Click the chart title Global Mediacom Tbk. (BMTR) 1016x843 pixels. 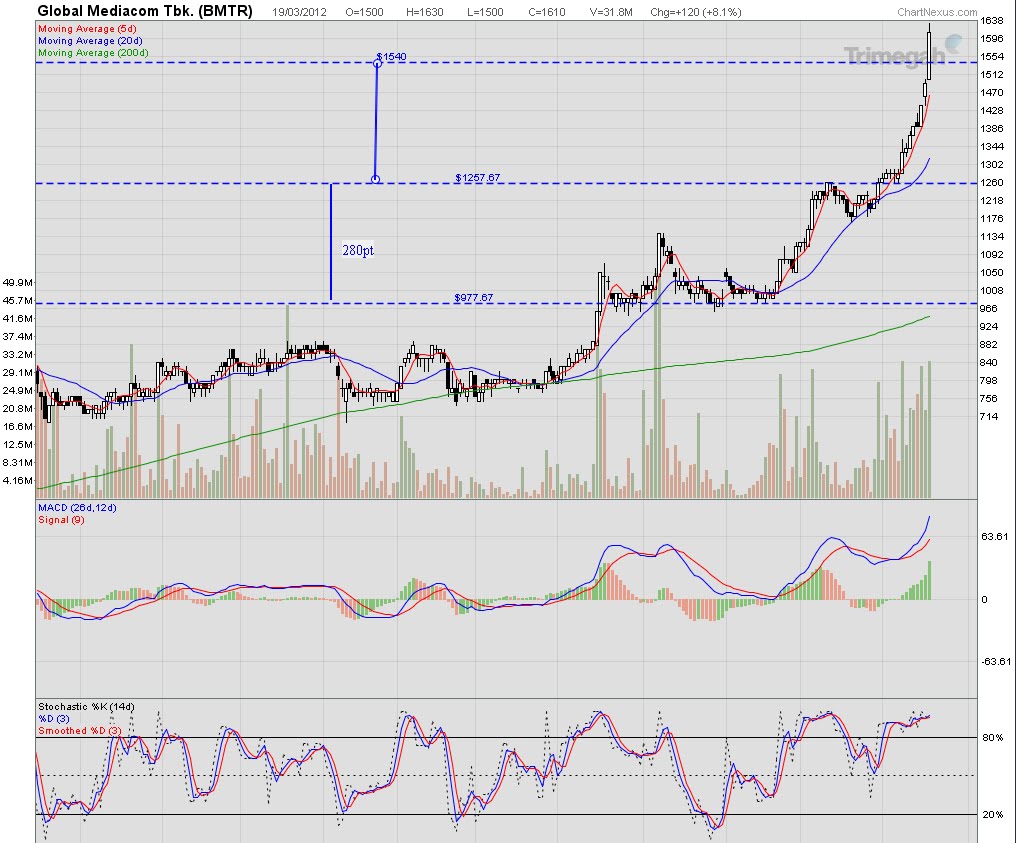click(144, 11)
